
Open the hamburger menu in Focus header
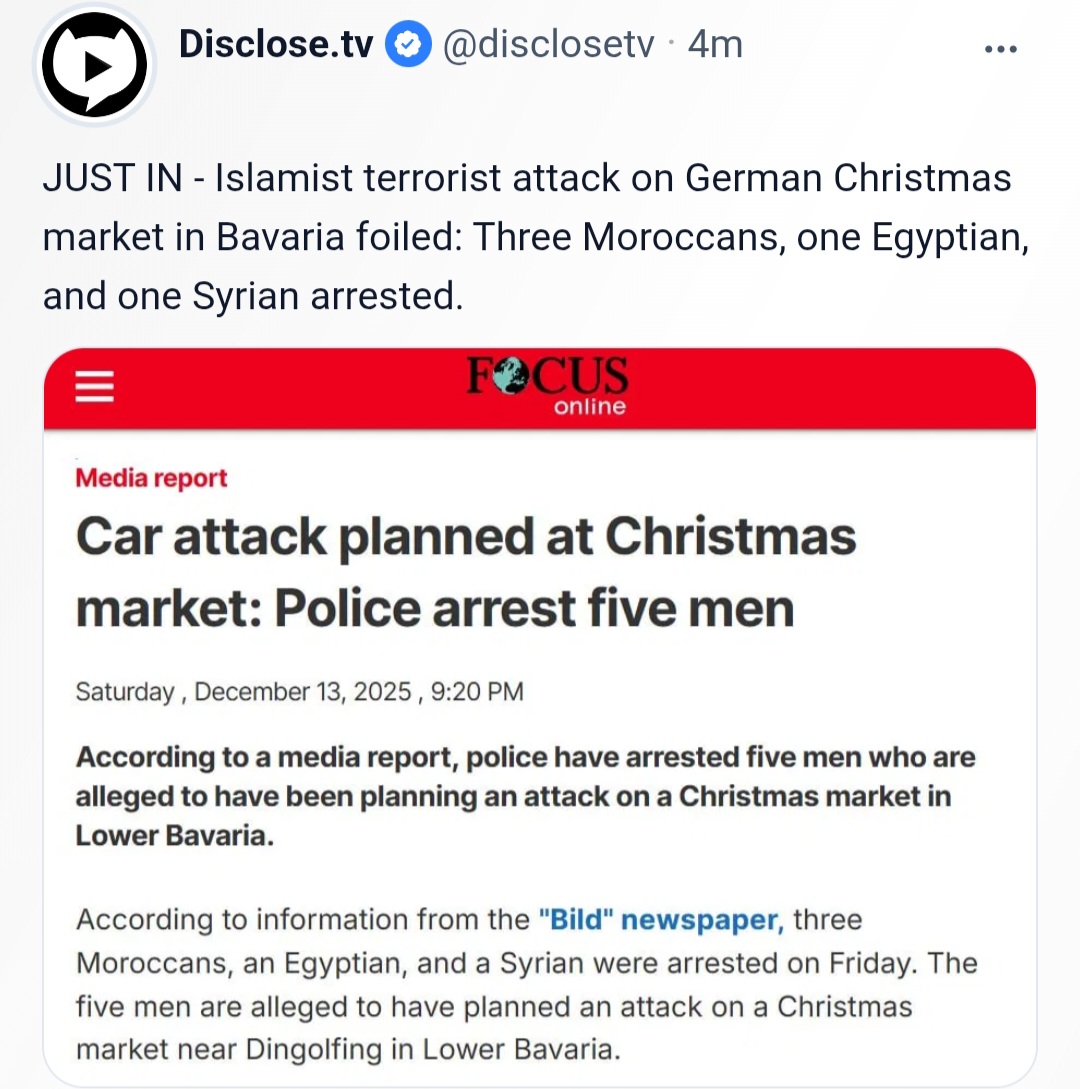(95, 386)
